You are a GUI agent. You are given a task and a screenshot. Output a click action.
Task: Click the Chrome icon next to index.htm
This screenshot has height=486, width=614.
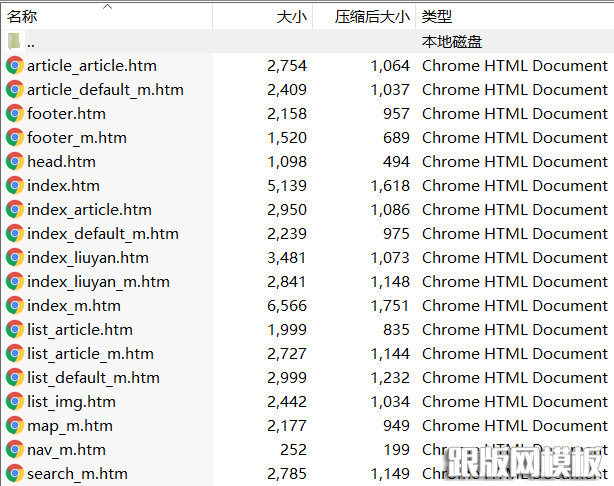[14, 186]
